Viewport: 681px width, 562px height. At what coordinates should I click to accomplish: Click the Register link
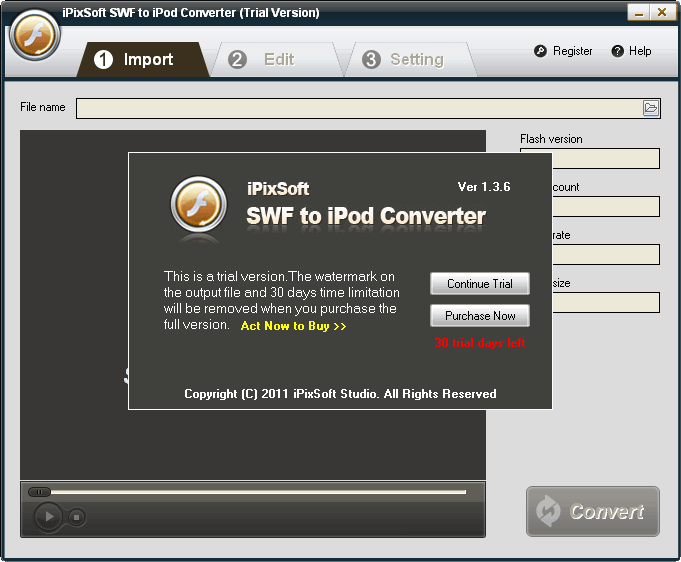pos(572,51)
